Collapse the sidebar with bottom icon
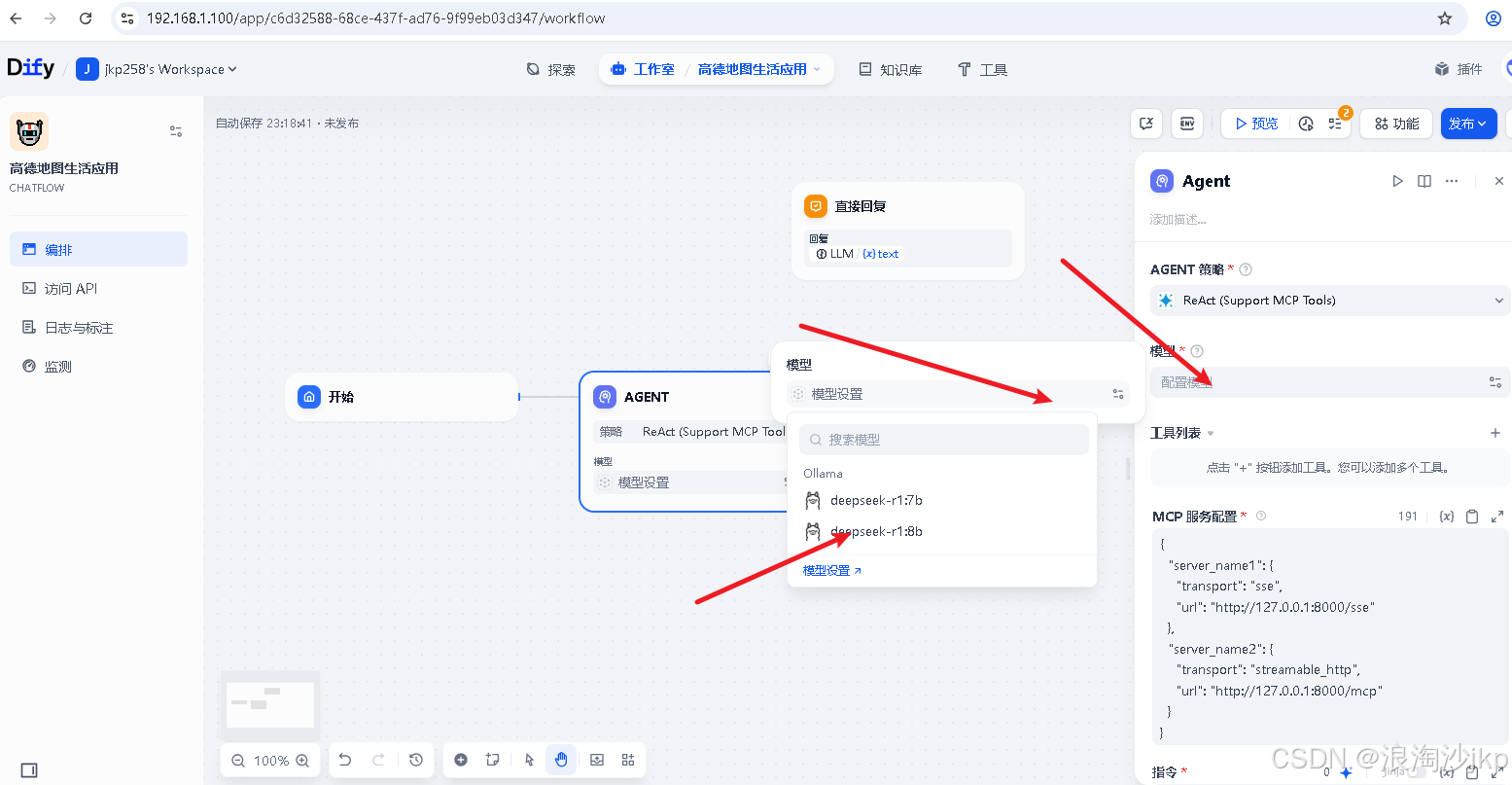This screenshot has height=785, width=1512. 29,770
